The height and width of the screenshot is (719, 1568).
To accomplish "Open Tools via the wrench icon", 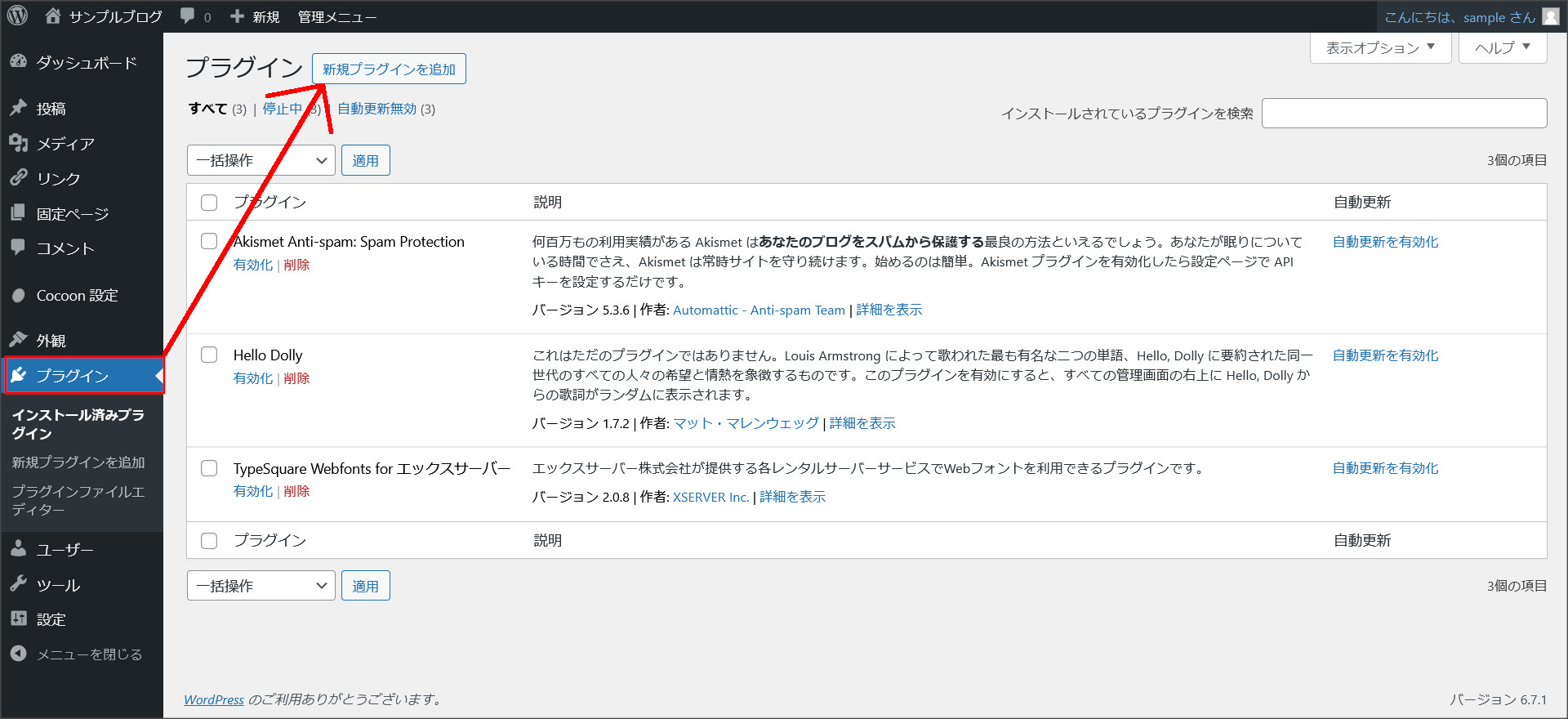I will (19, 584).
